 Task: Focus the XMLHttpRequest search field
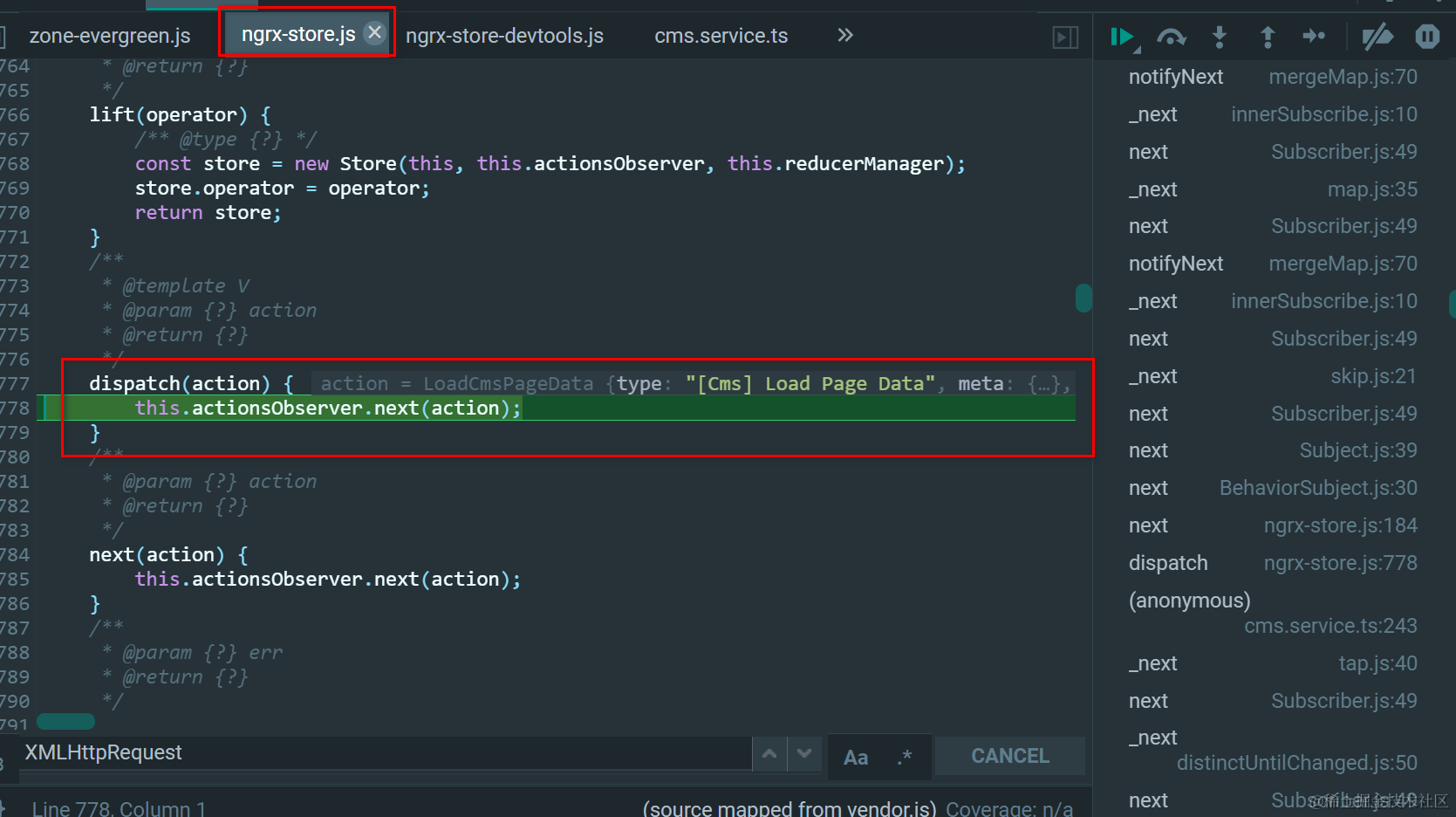pyautogui.click(x=384, y=753)
